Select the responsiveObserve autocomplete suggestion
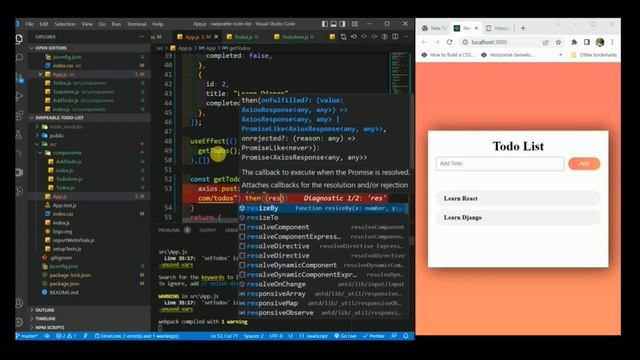 coord(323,313)
